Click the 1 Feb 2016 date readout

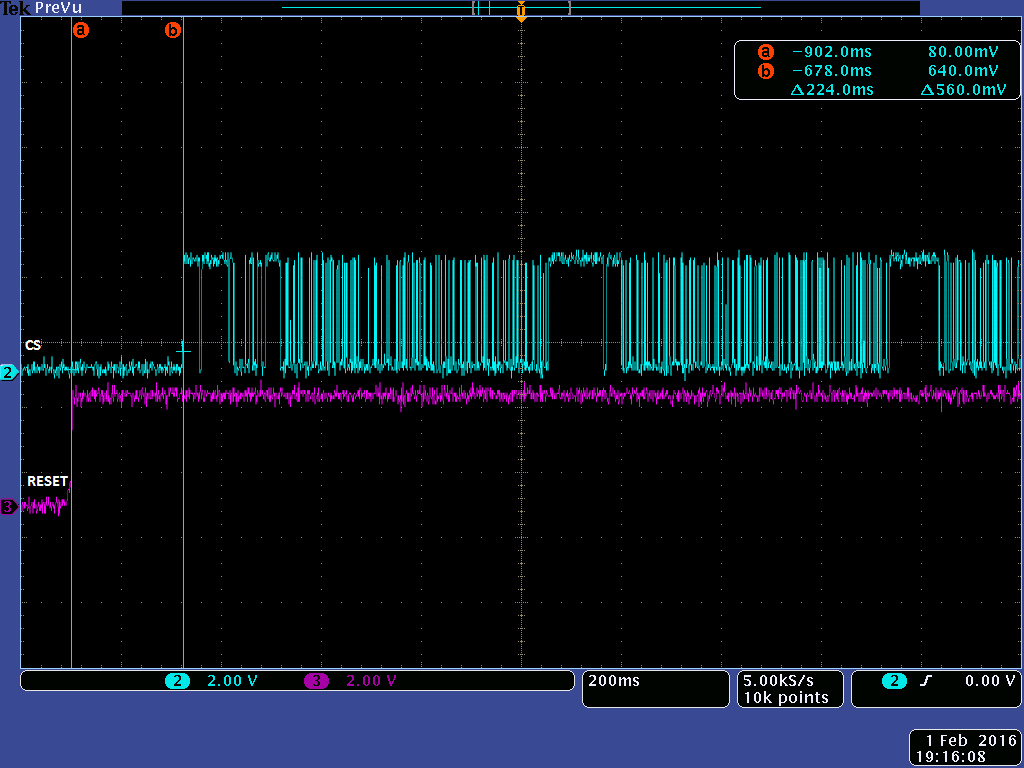972,740
